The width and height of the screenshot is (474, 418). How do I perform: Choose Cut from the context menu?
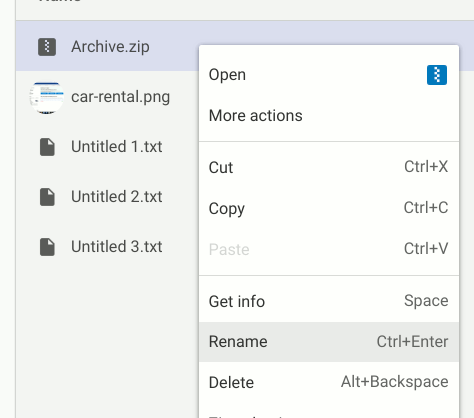329,167
